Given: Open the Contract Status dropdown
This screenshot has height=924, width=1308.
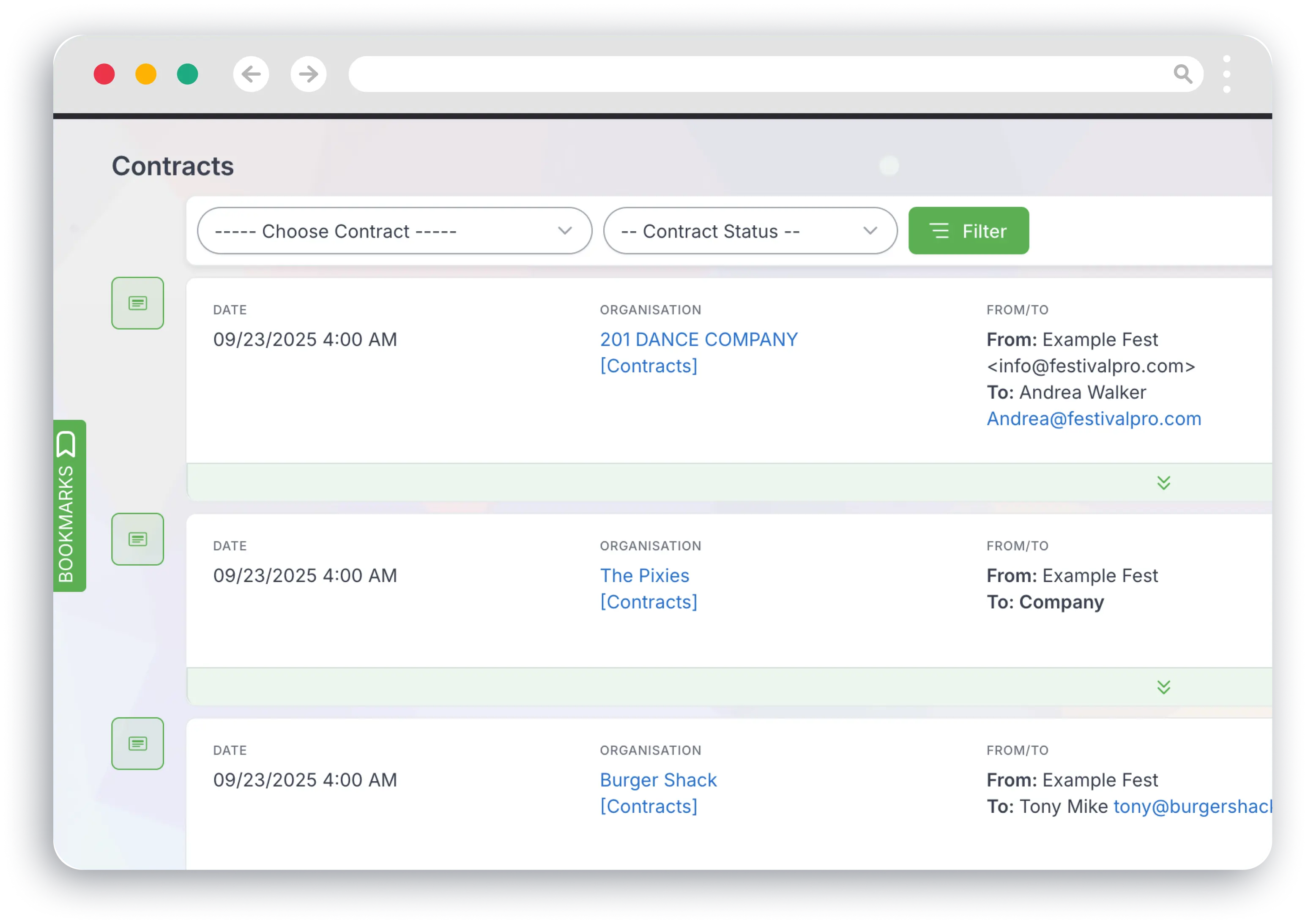Looking at the screenshot, I should tap(750, 231).
